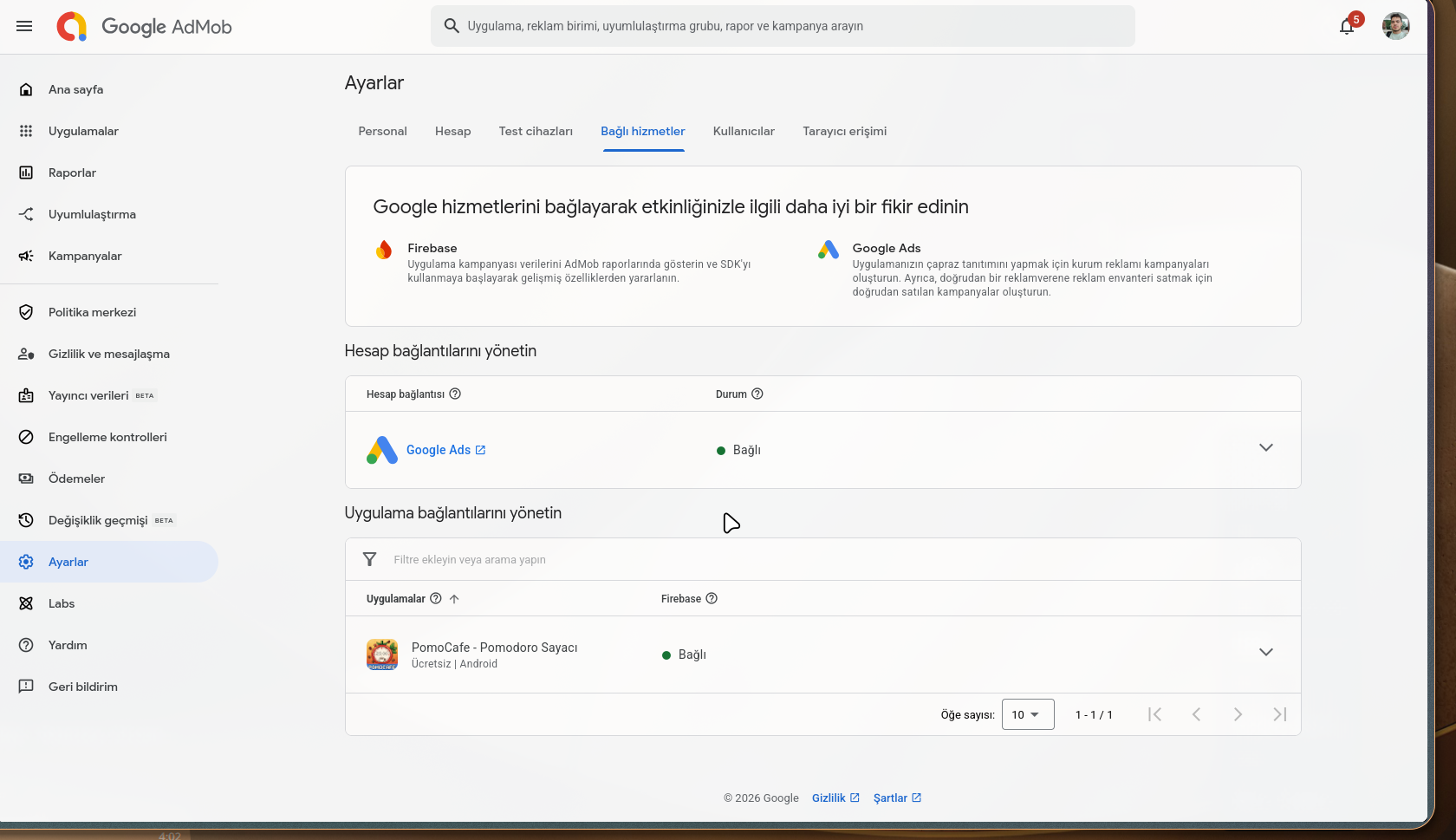Click the Google AdMob logo
The image size is (1456, 840).
point(145,26)
